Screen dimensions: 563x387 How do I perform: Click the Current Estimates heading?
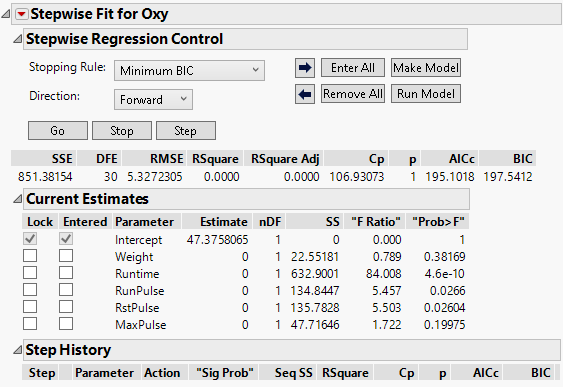tap(87, 199)
